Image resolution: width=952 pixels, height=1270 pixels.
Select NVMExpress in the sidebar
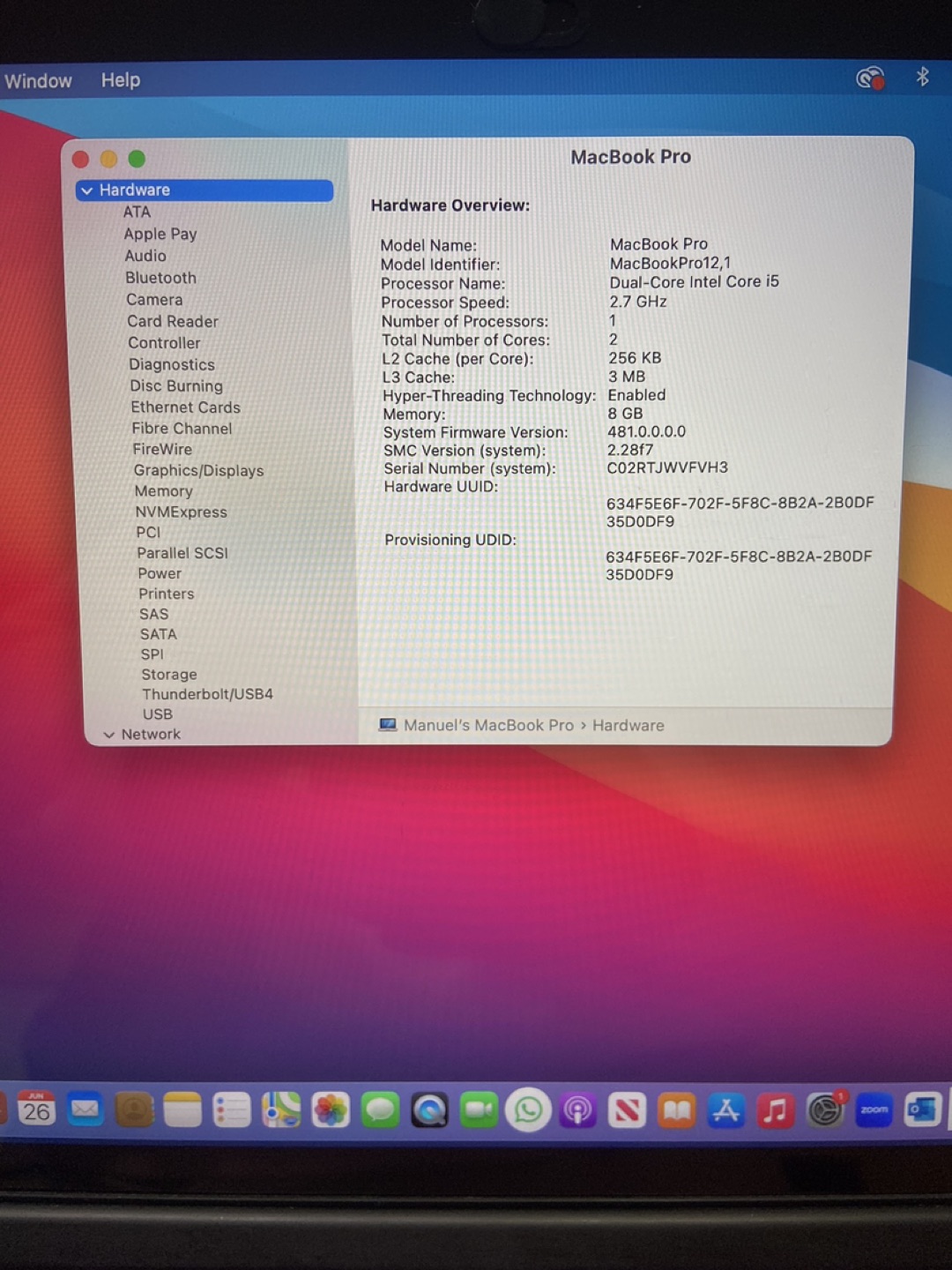coord(181,512)
